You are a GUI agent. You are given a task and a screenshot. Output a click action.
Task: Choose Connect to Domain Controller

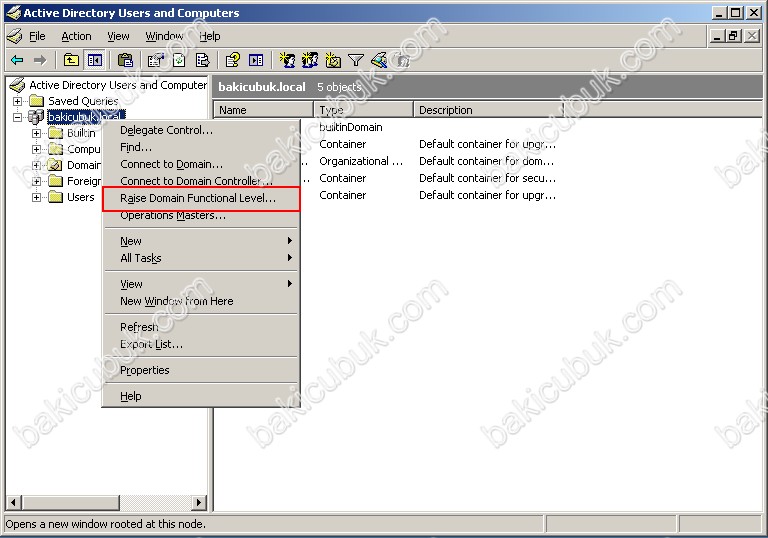coord(201,181)
